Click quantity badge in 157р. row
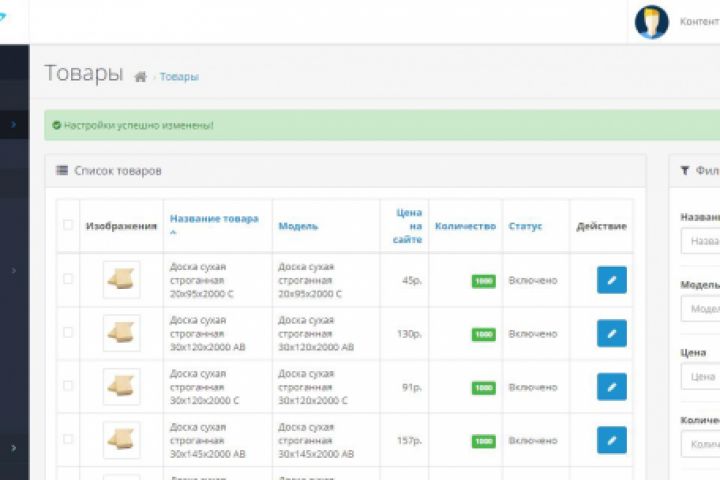 tap(484, 441)
